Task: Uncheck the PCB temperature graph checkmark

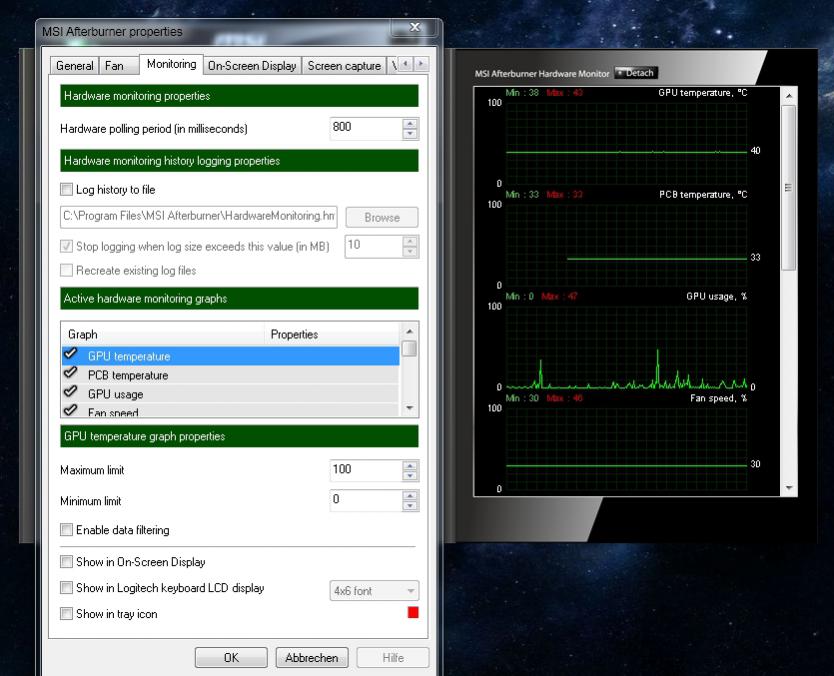Action: coord(71,373)
